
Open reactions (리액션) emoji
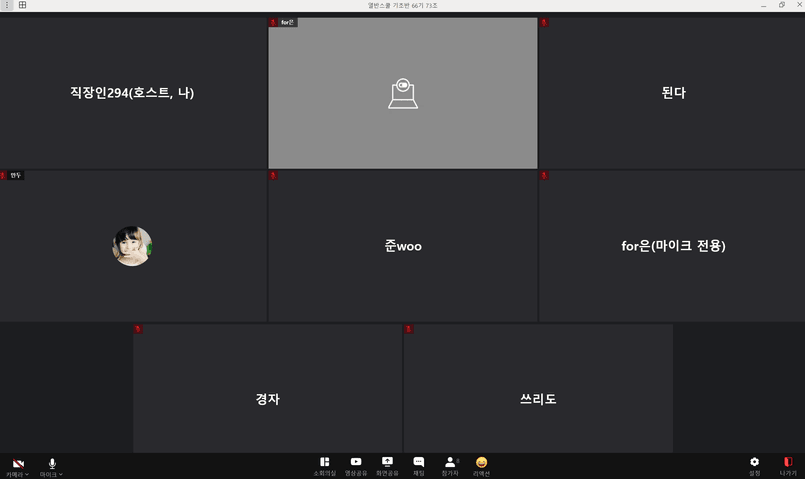[x=481, y=464]
